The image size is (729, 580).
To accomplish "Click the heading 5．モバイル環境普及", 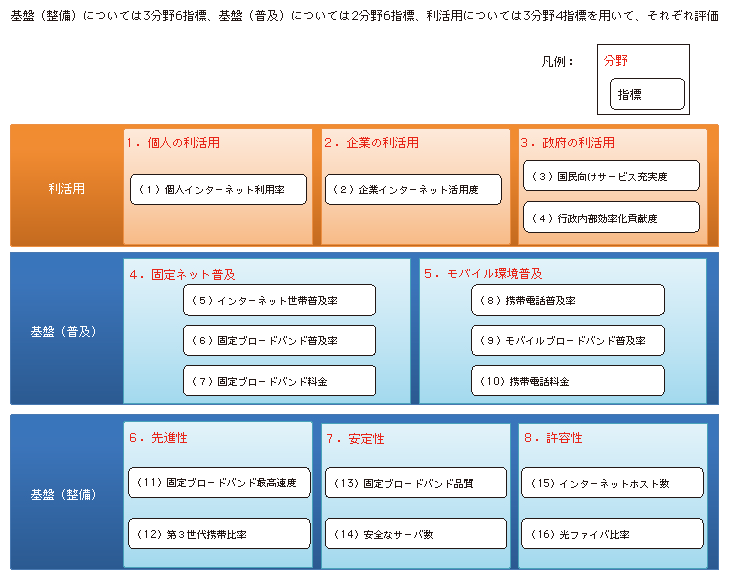I will (x=483, y=273).
